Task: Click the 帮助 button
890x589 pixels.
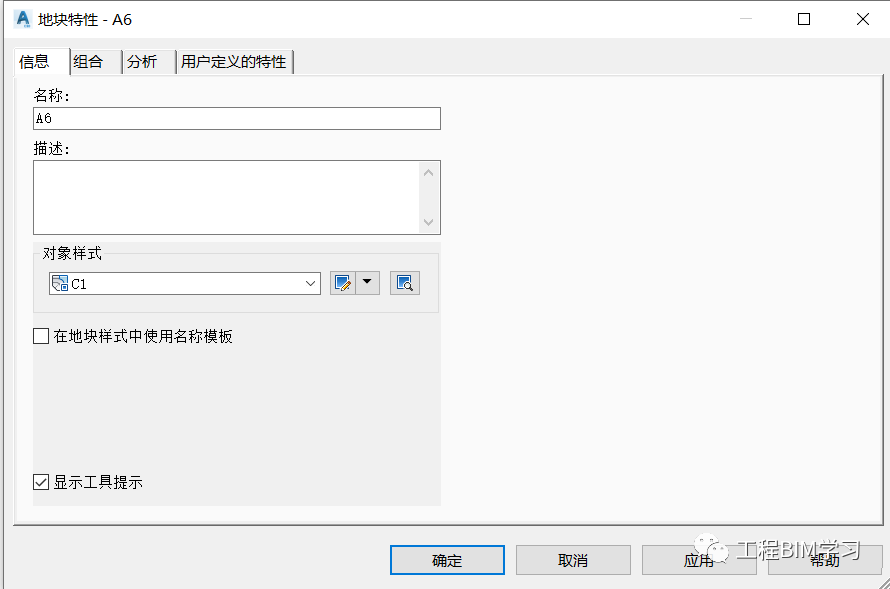Action: (x=825, y=560)
